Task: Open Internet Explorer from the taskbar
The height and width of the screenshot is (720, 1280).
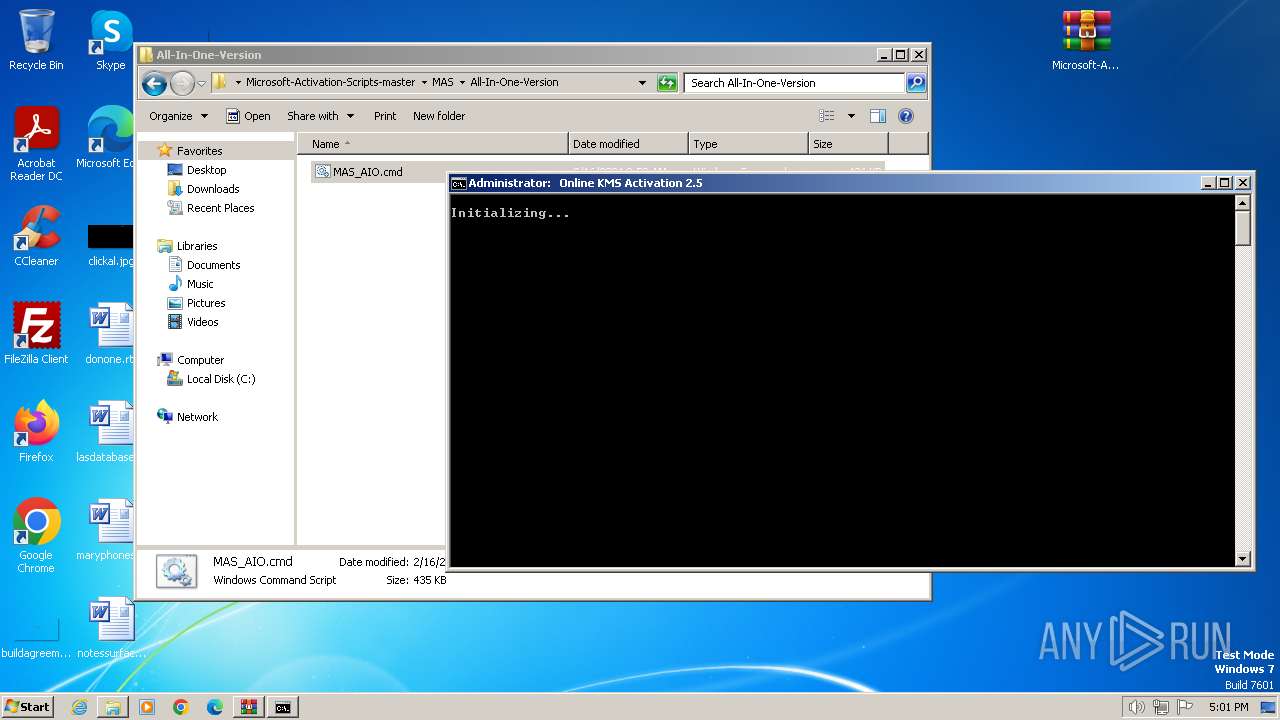Action: [79, 707]
